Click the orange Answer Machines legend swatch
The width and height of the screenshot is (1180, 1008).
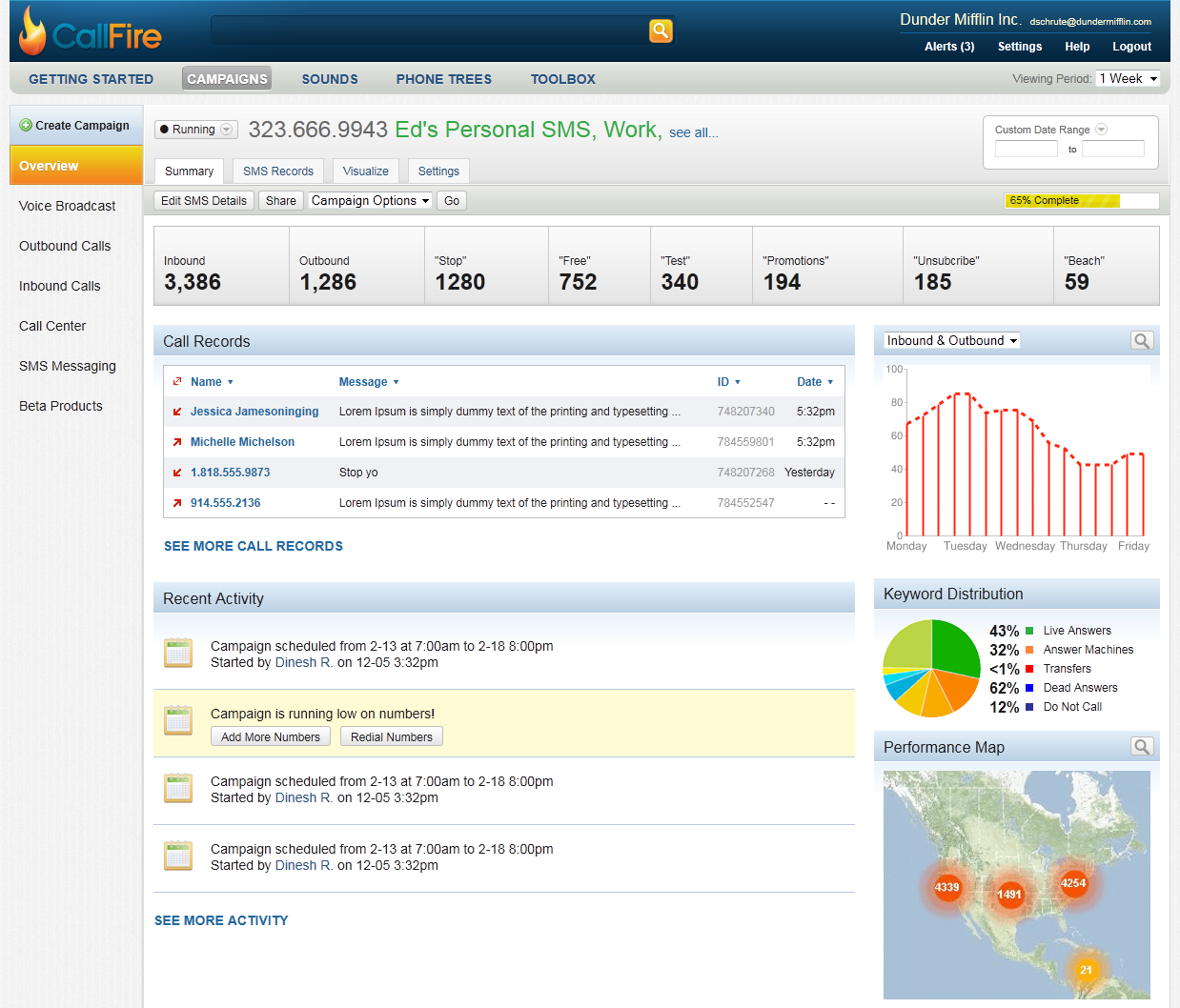(1029, 650)
